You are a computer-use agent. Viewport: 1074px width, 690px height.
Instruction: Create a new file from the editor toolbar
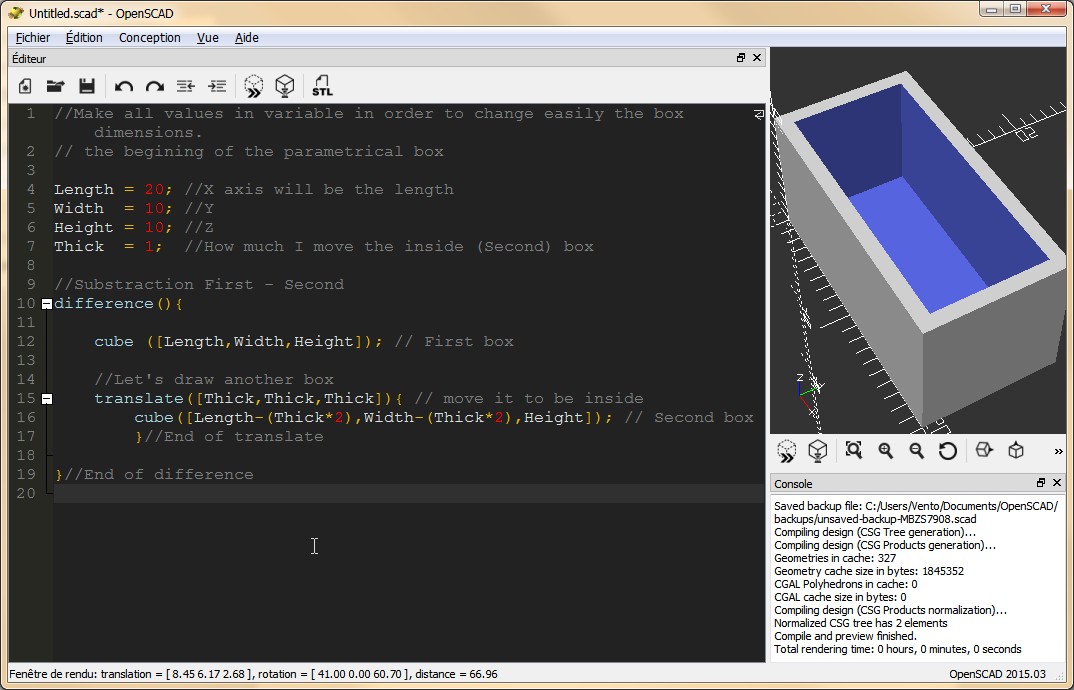tap(25, 86)
